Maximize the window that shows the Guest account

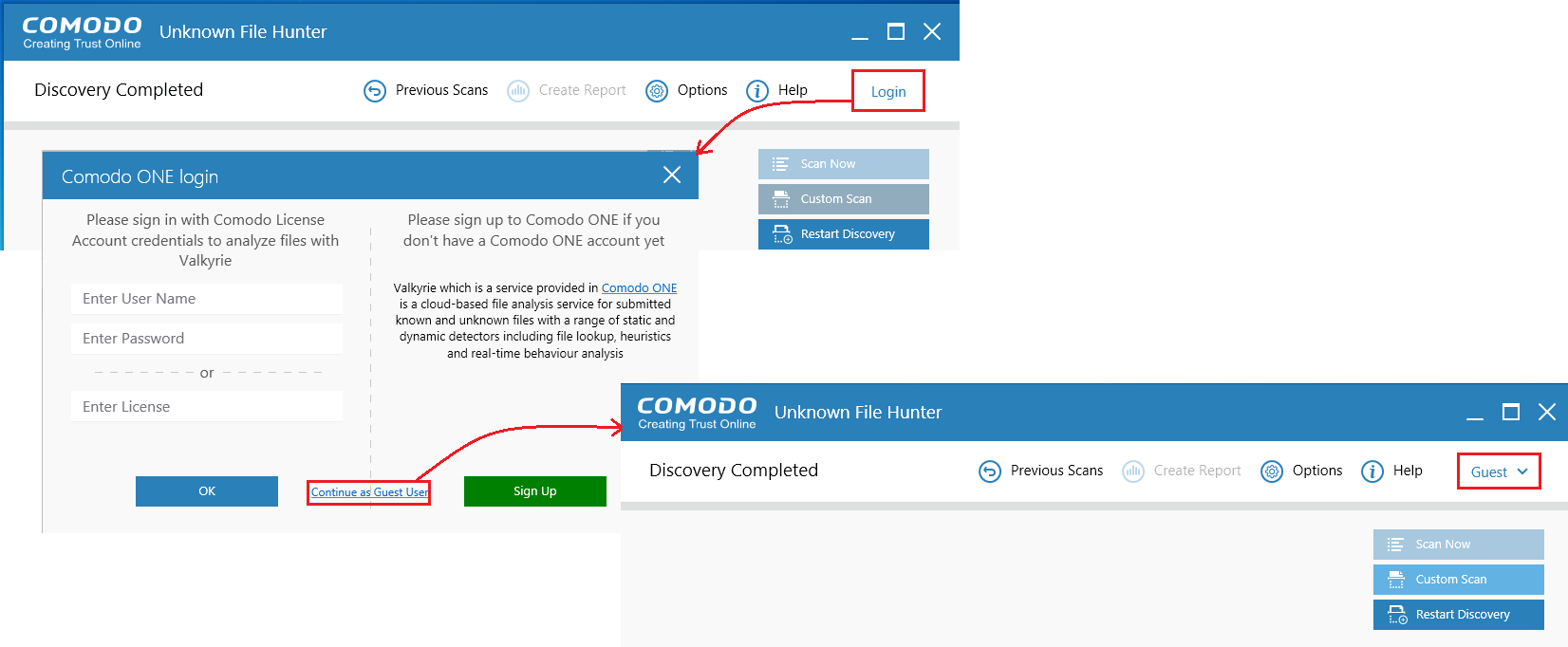1511,412
